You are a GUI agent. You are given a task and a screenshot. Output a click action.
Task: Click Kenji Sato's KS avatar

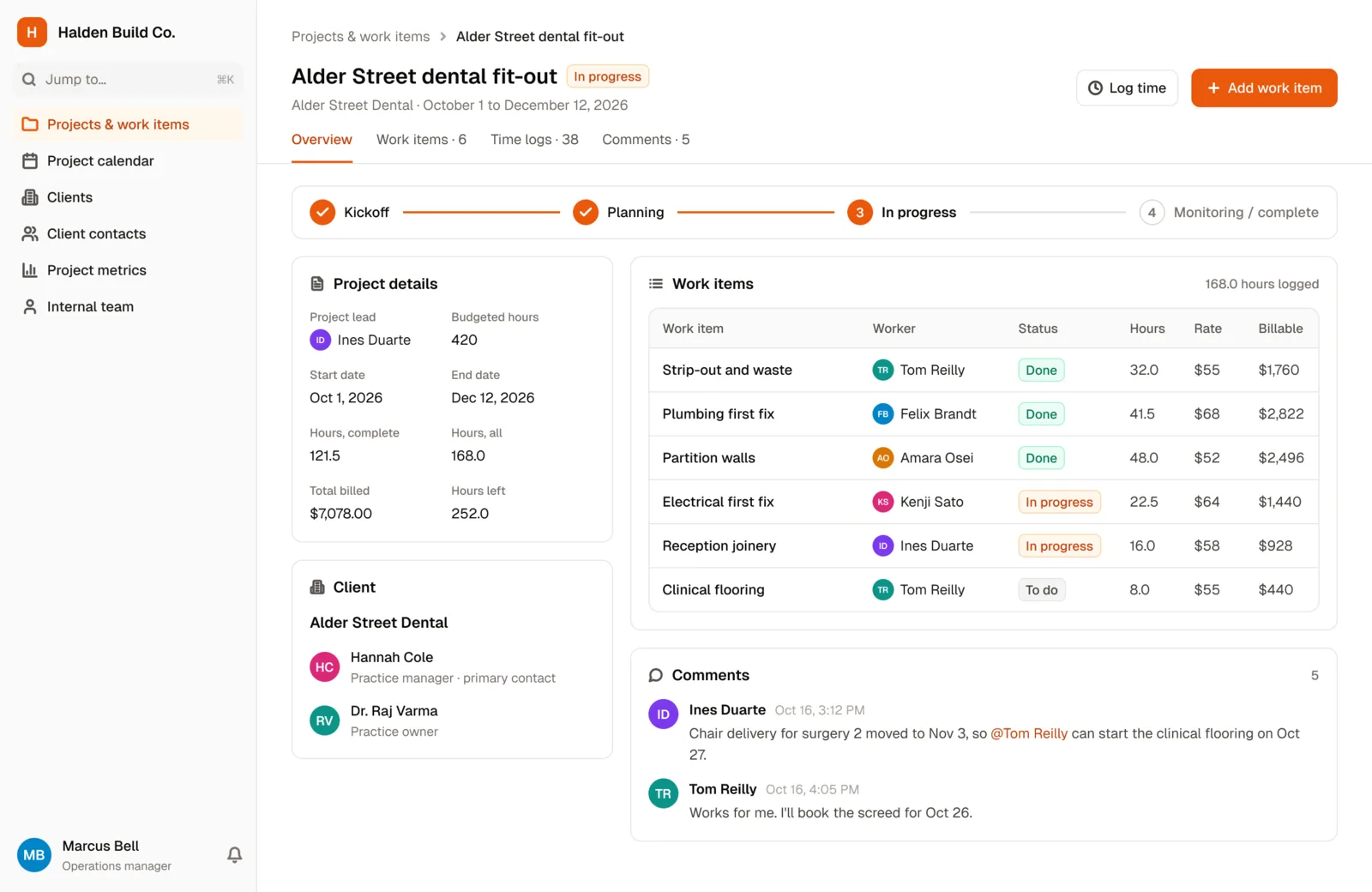[x=883, y=502]
